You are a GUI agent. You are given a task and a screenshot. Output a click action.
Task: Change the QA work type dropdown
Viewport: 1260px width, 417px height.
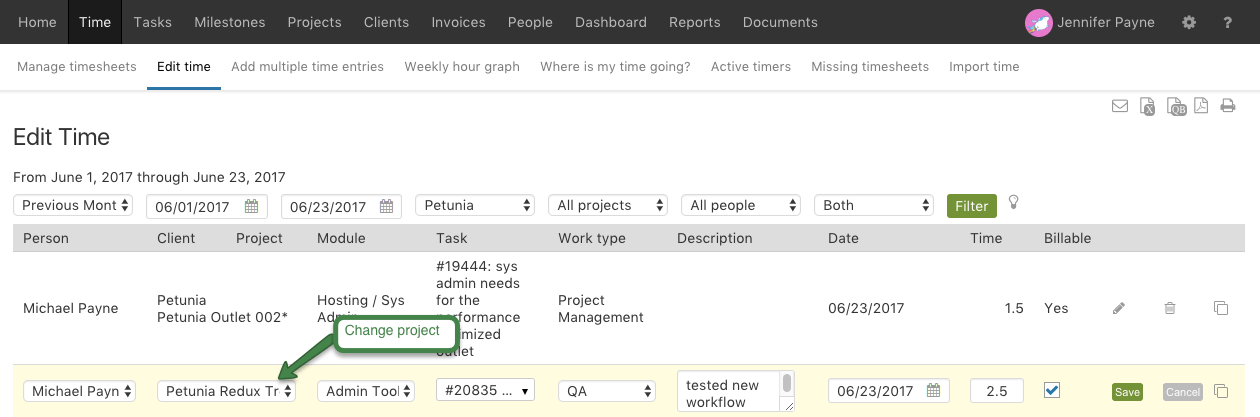coord(608,391)
